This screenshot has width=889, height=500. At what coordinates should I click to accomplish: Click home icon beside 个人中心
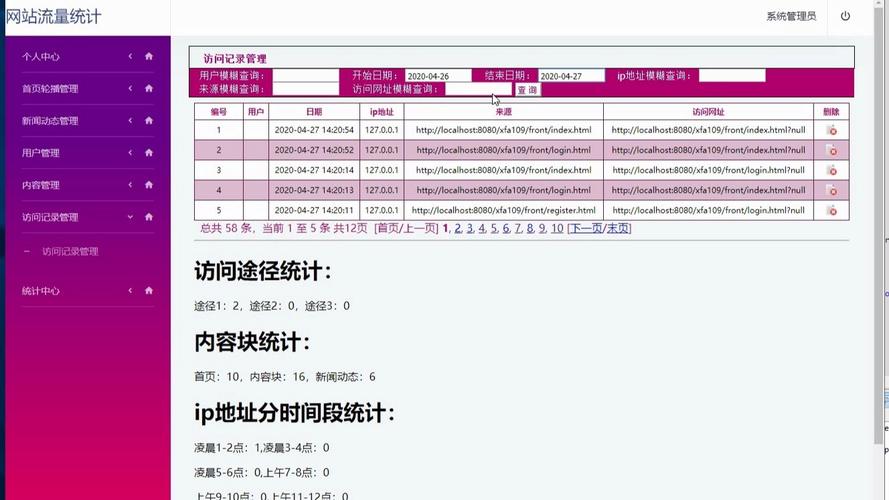click(x=149, y=56)
